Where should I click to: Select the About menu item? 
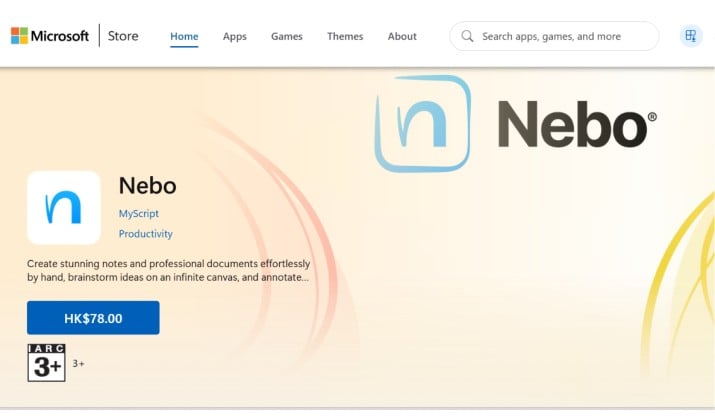402,36
